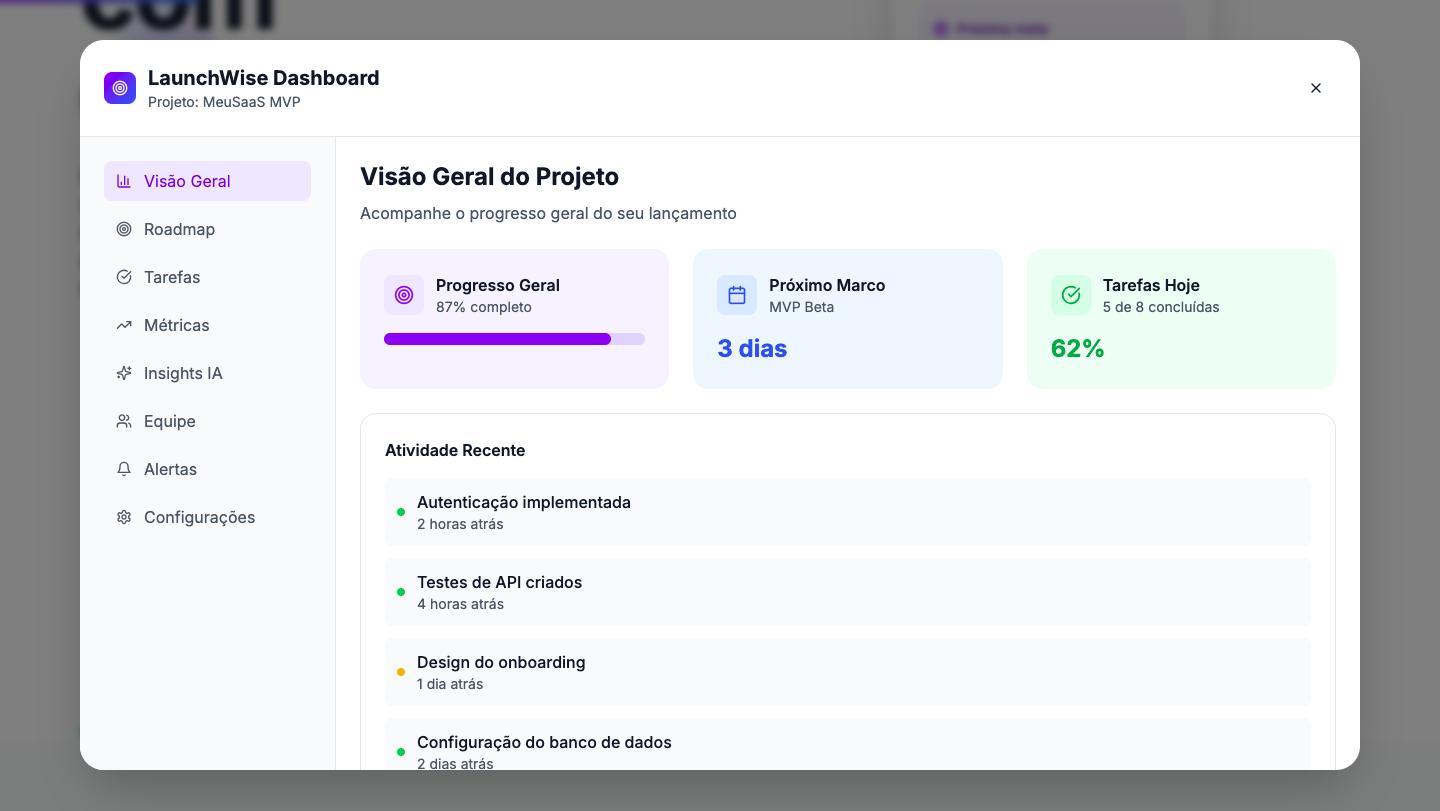1440x811 pixels.
Task: Go to the Tarefas section
Action: 207,277
